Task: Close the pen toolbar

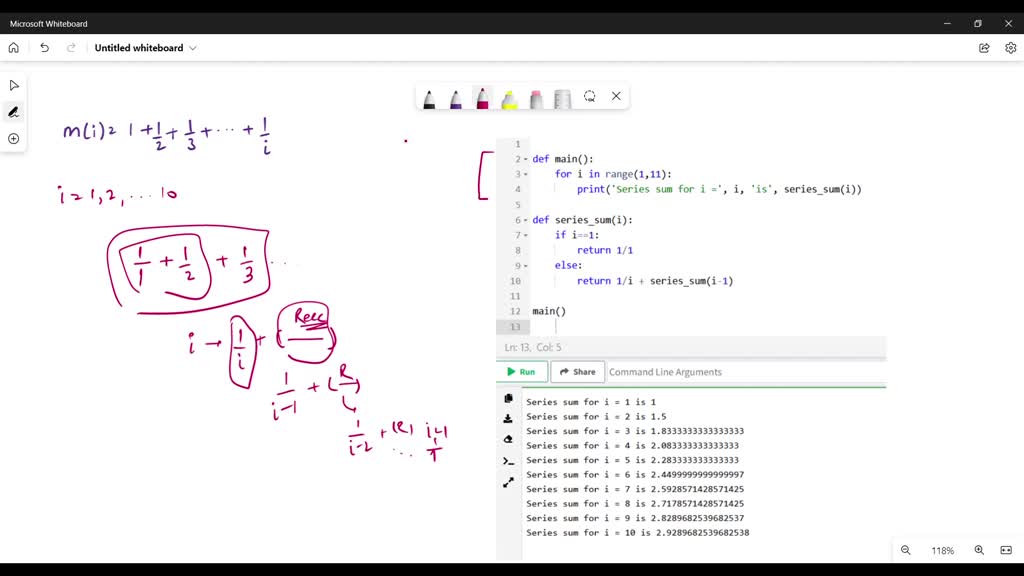Action: [x=616, y=96]
